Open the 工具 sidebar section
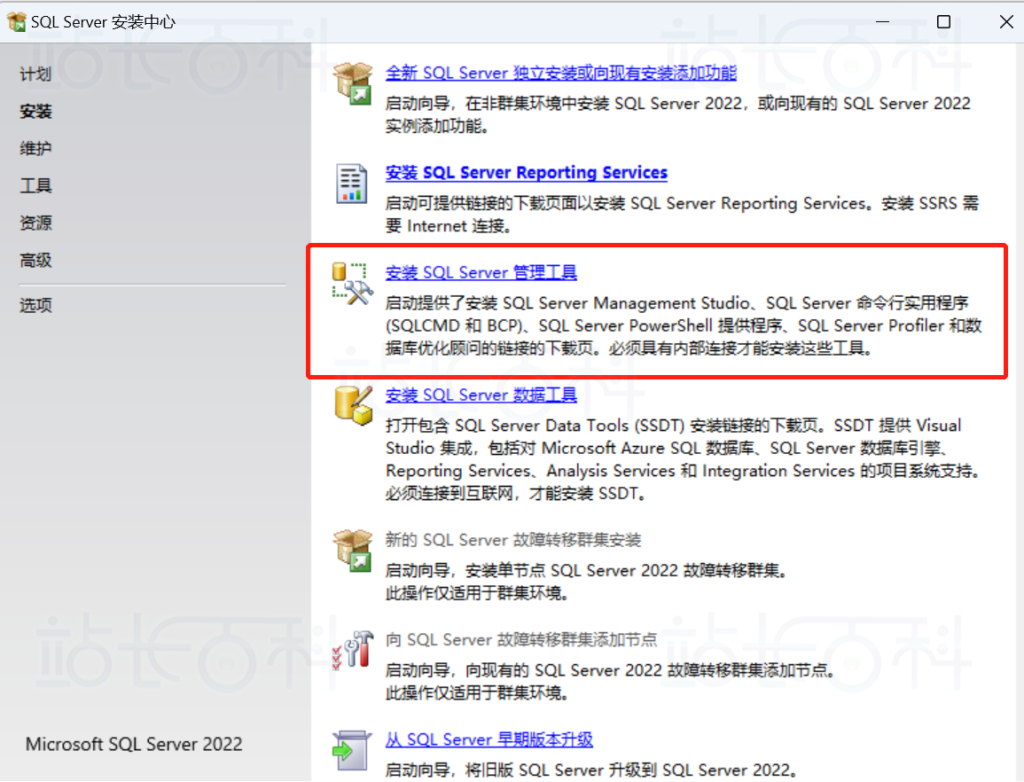Screen dimensions: 1024x782 35,186
